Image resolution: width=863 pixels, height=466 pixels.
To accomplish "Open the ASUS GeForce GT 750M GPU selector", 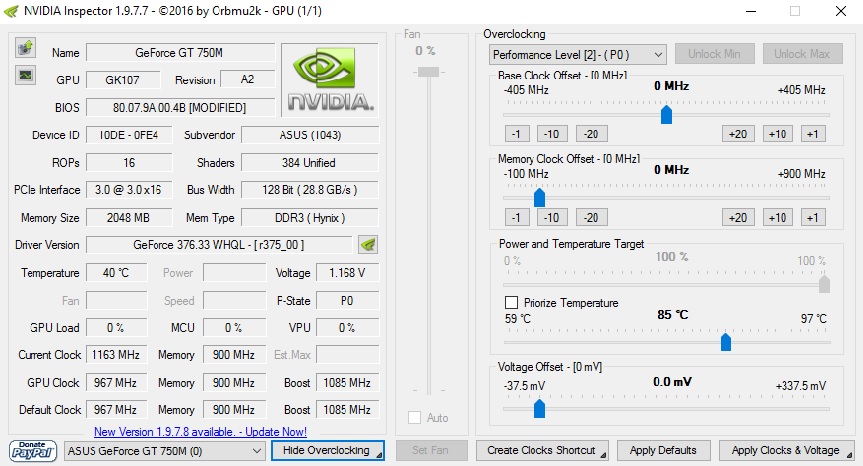I will click(163, 451).
